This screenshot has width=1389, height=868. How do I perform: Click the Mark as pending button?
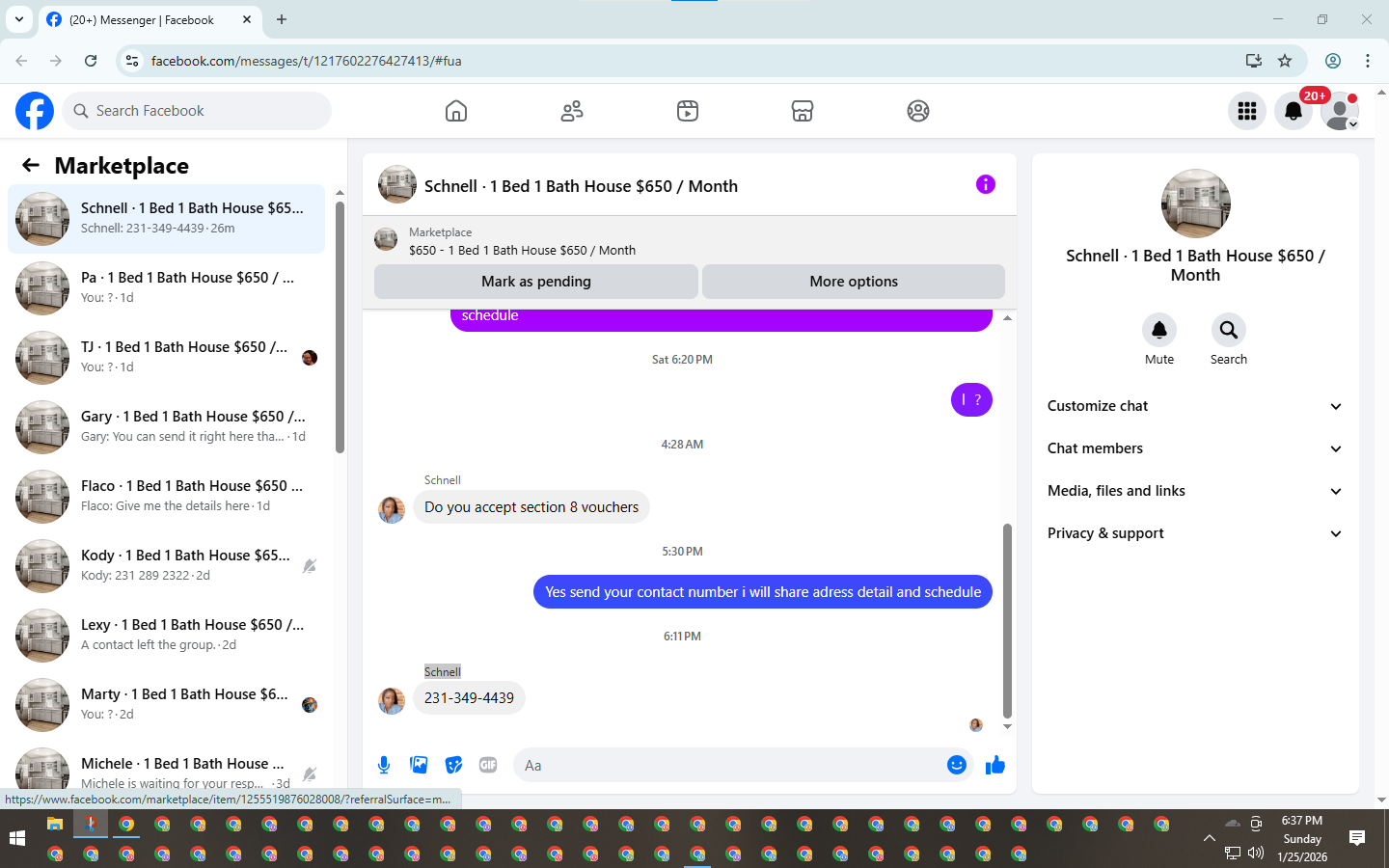[x=536, y=282]
